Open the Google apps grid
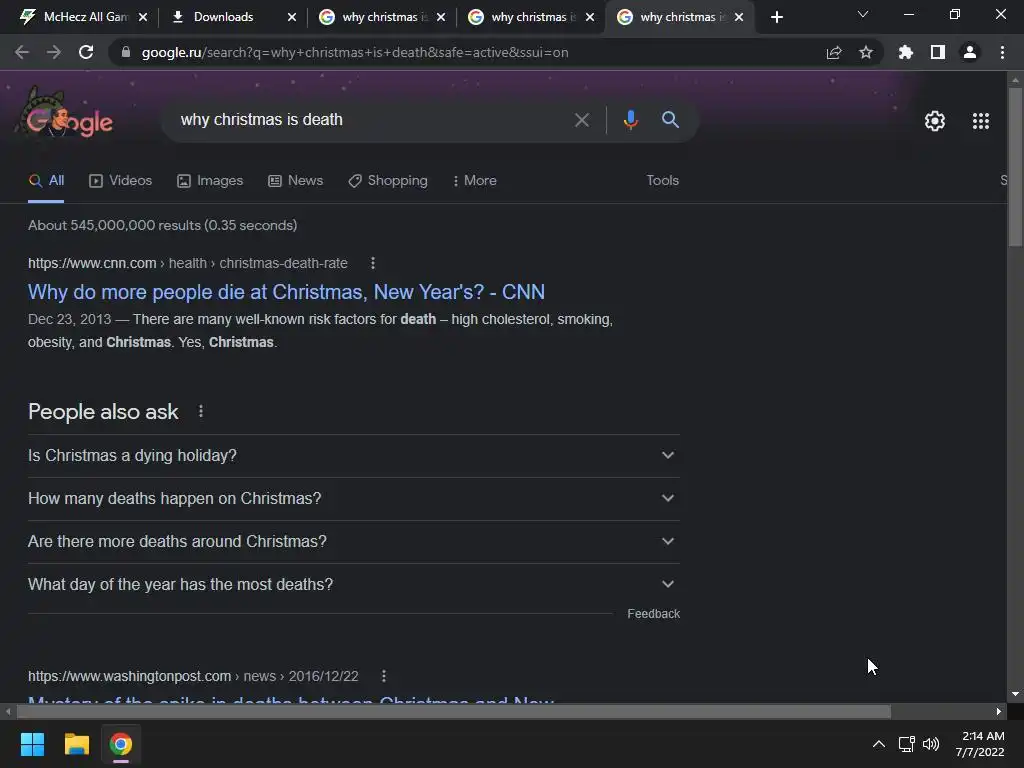The height and width of the screenshot is (768, 1024). 980,121
